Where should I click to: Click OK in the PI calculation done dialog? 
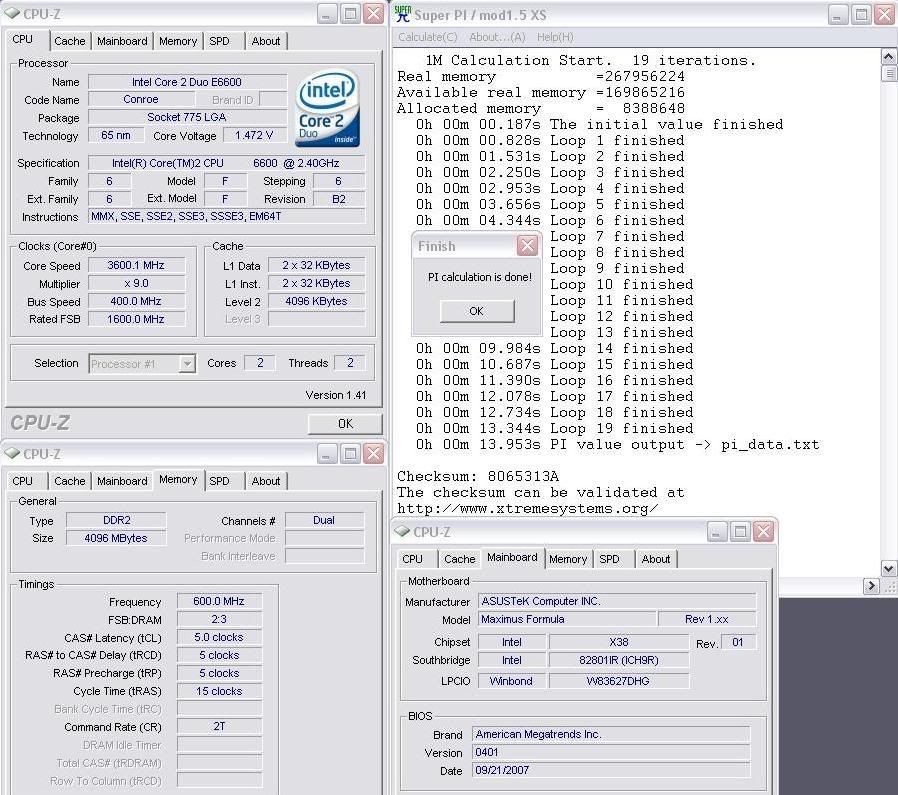tap(476, 311)
